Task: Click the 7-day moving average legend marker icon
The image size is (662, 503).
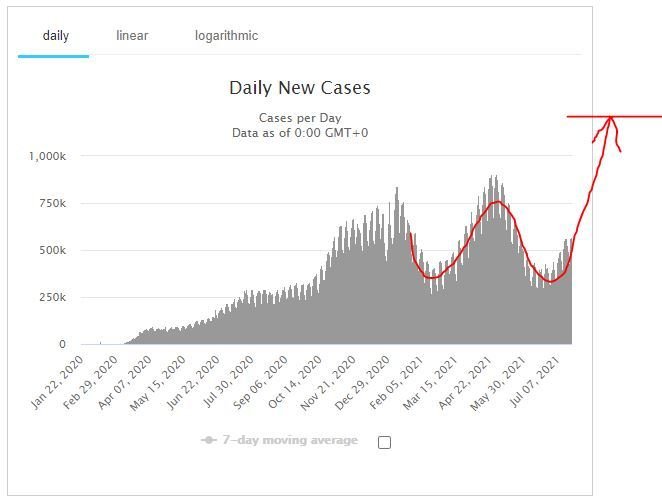Action: 209,440
